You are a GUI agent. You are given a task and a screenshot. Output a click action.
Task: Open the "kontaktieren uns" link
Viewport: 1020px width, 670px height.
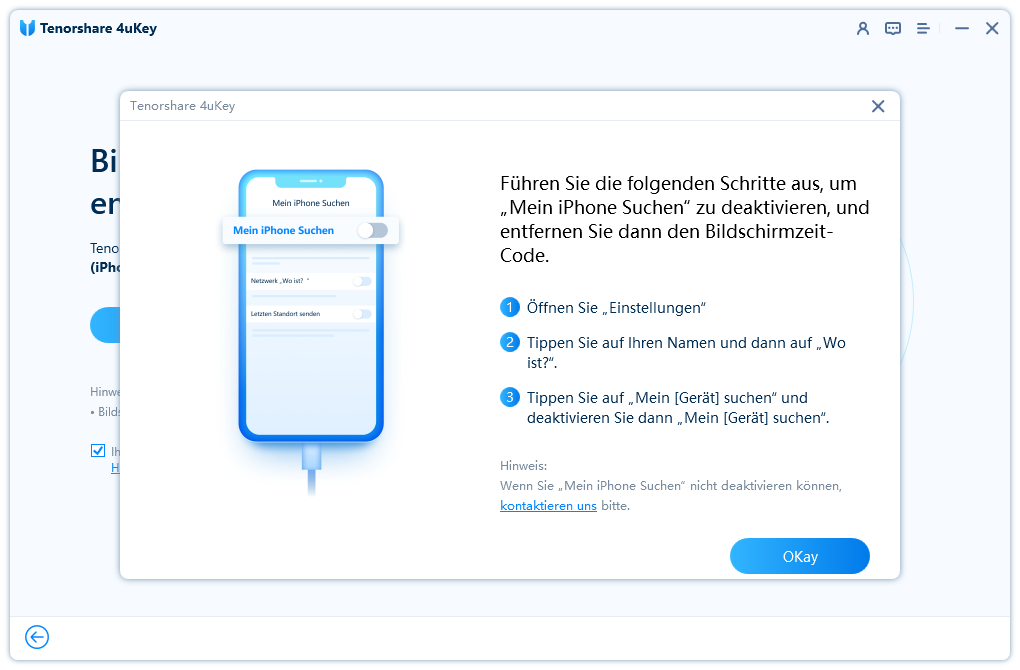(x=548, y=505)
